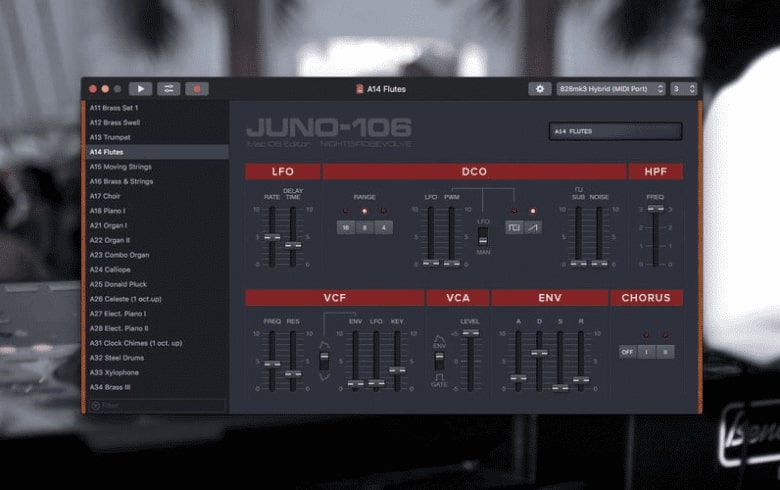
Task: Set DCO range to 16
Action: point(346,227)
